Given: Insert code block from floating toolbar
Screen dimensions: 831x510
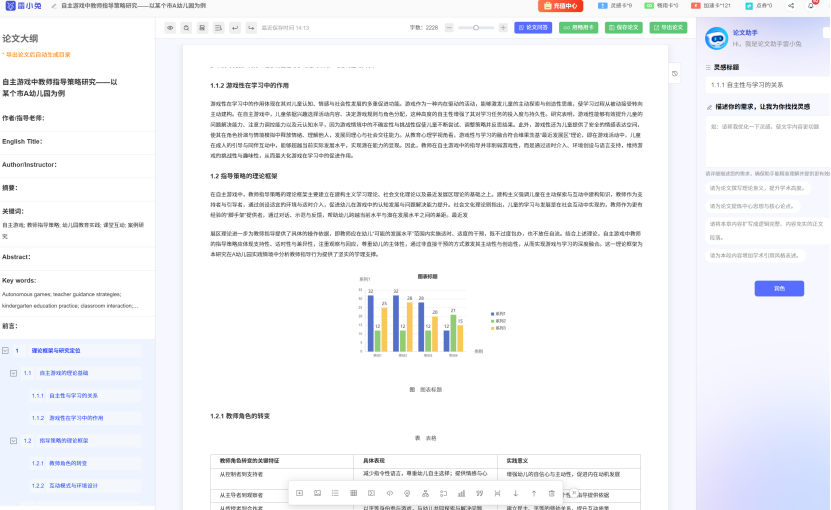Looking at the screenshot, I should [x=390, y=493].
